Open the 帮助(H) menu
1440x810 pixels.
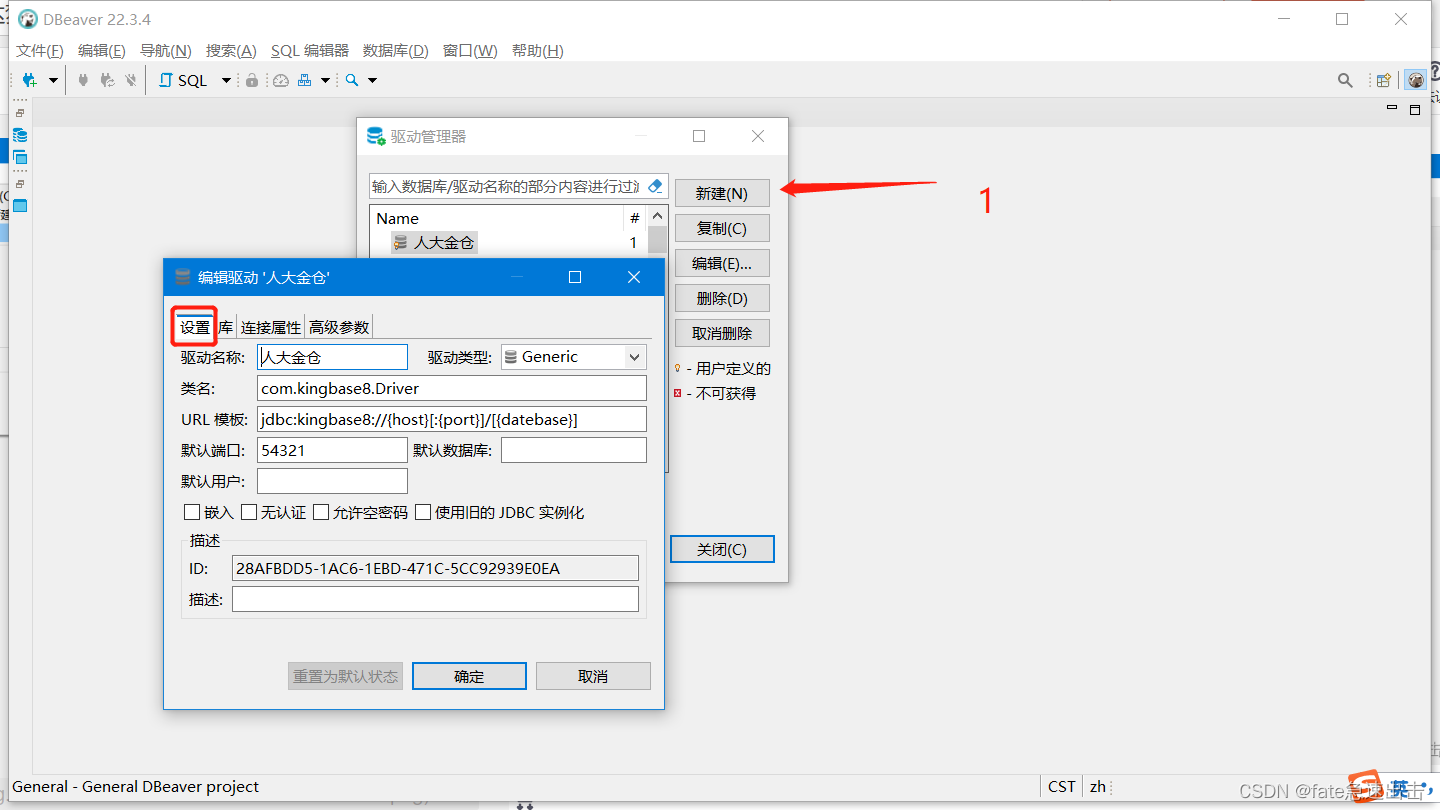coord(537,51)
